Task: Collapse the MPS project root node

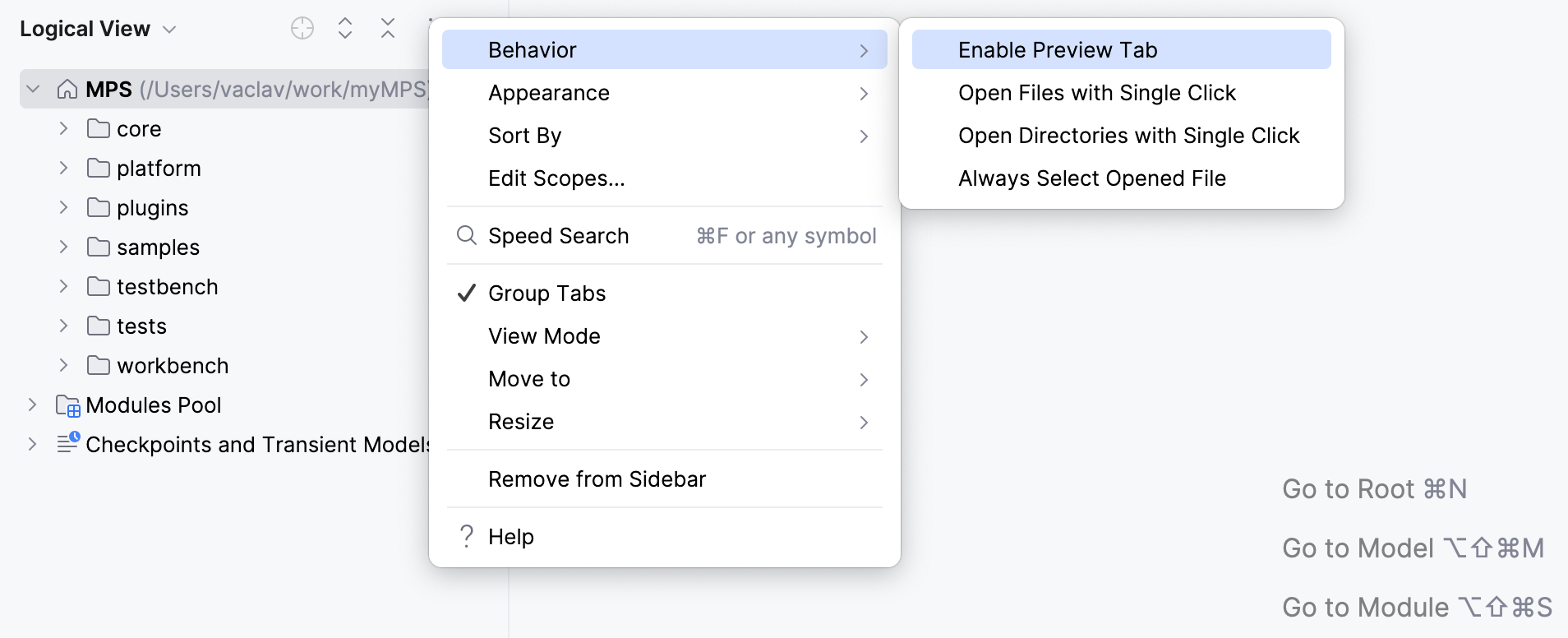Action: point(33,90)
